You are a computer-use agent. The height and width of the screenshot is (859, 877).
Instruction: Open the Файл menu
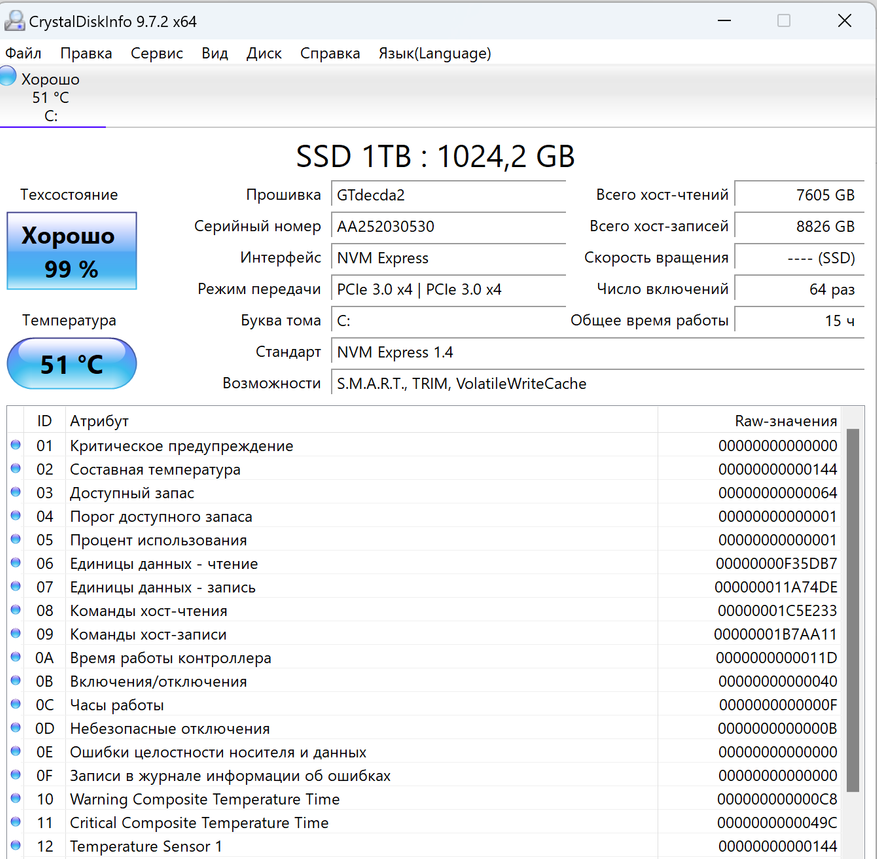click(x=23, y=53)
